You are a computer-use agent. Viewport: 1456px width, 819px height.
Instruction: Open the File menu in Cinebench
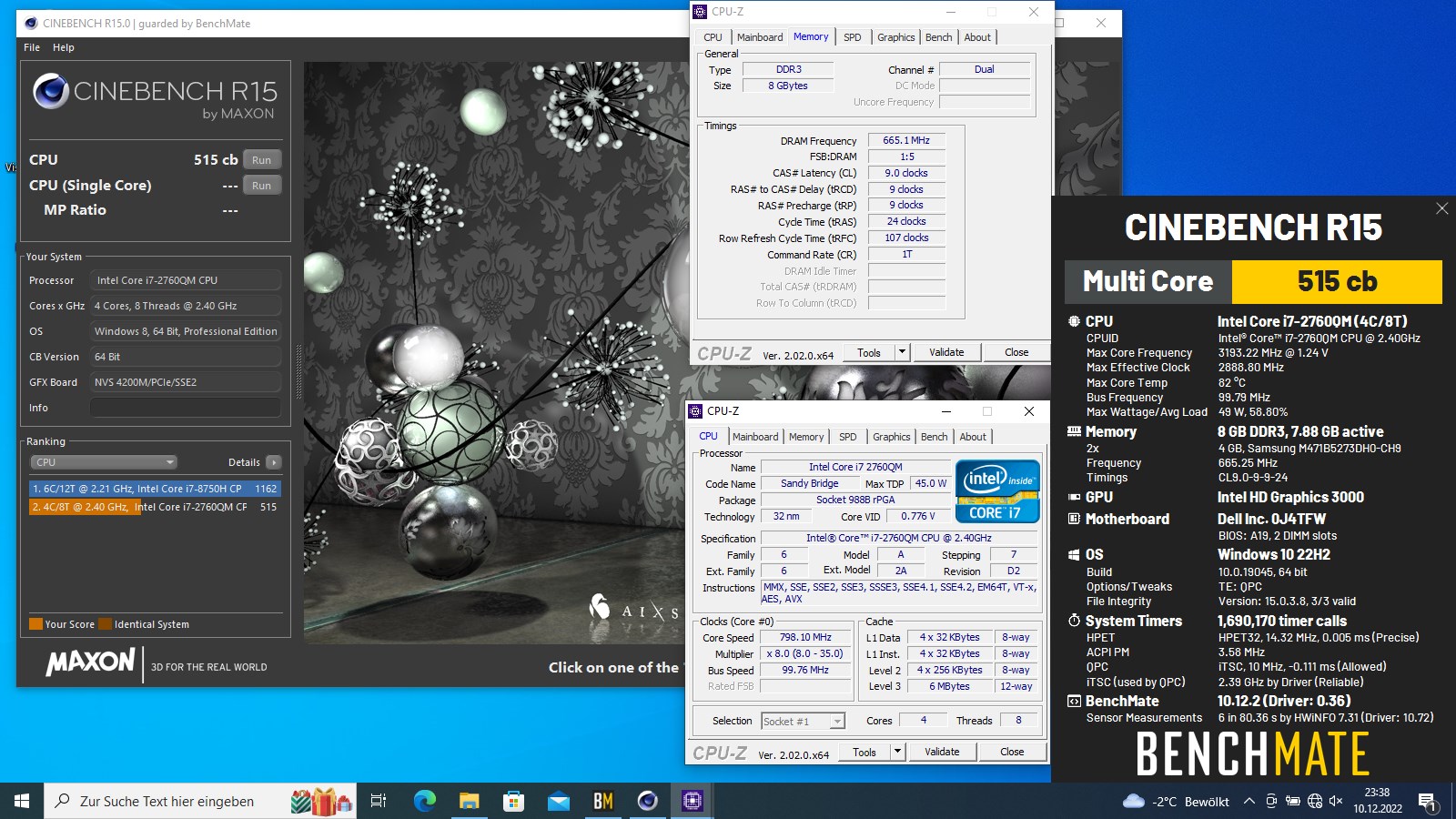[x=32, y=47]
